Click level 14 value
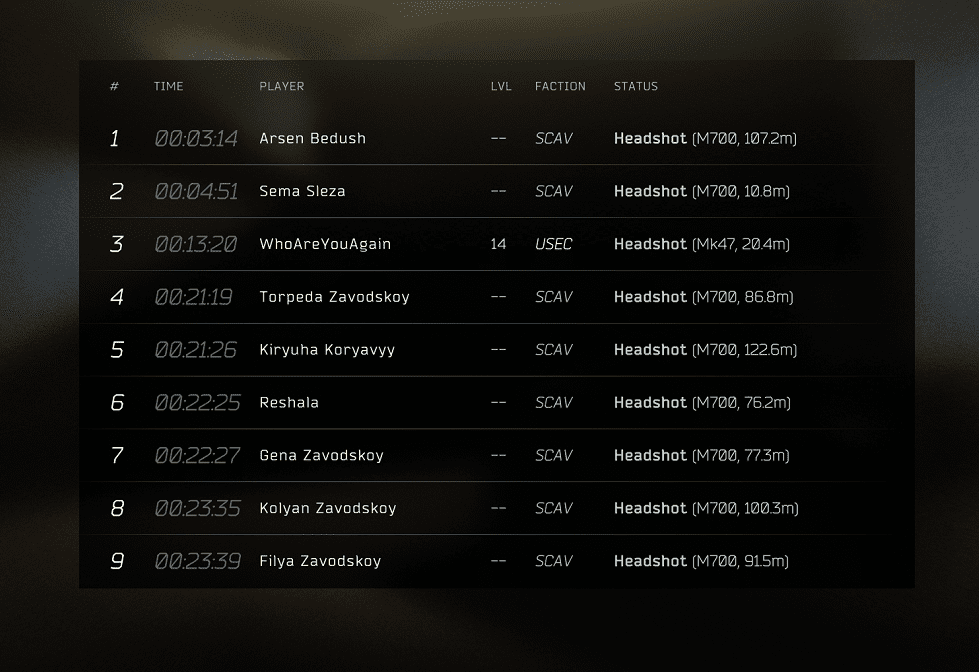Image resolution: width=979 pixels, height=672 pixels. (x=498, y=244)
